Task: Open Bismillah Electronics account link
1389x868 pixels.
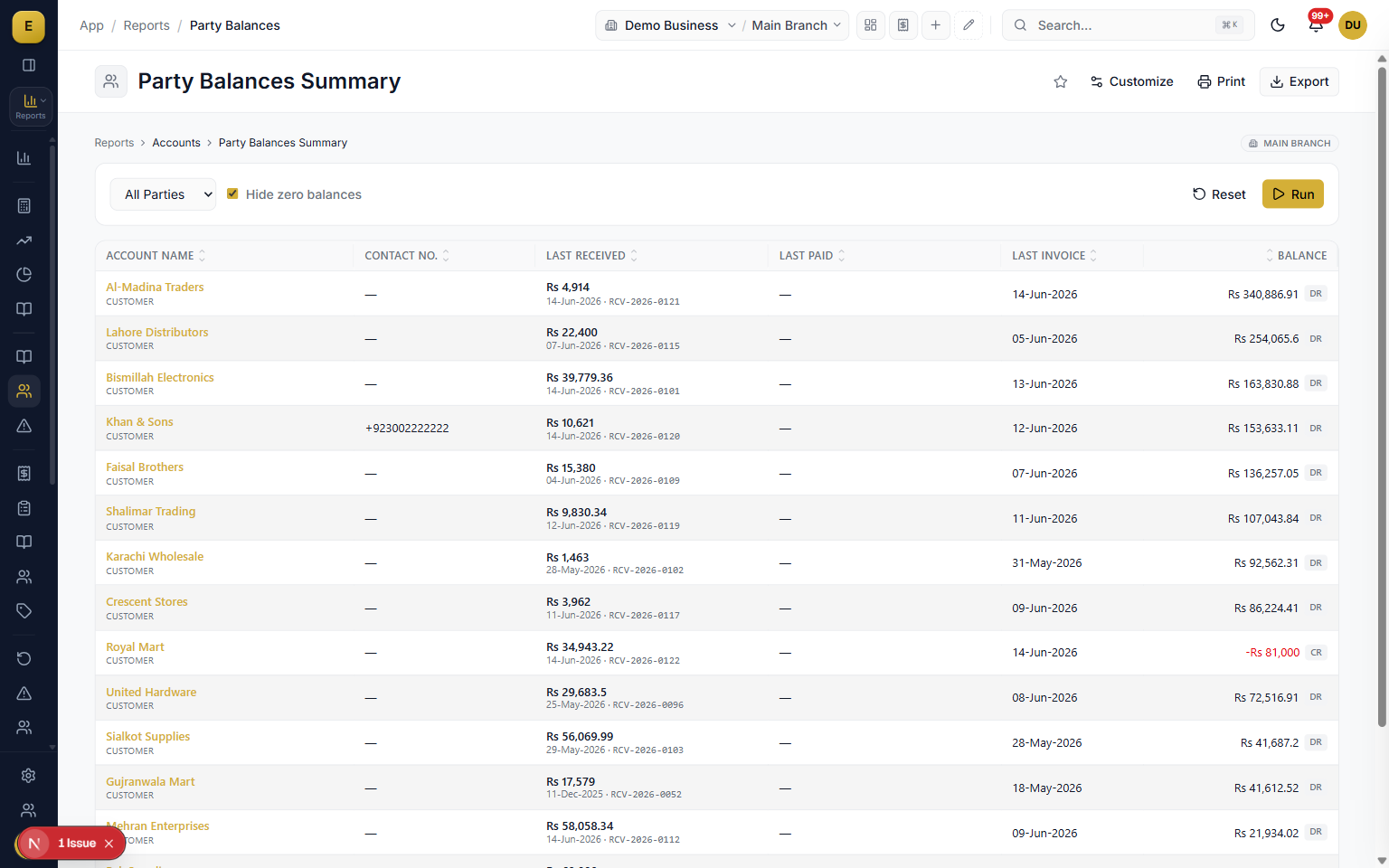Action: (160, 377)
